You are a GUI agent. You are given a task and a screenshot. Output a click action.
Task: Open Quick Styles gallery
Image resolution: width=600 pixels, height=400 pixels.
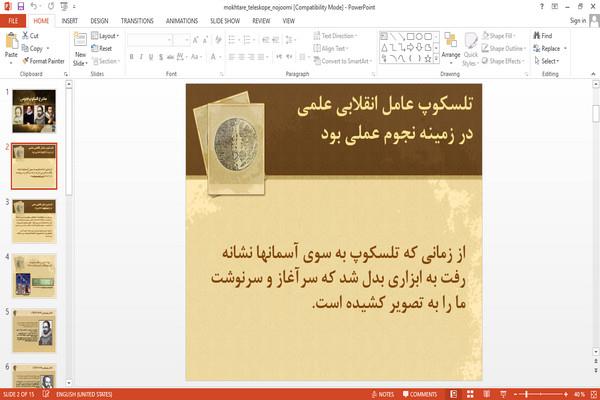coord(470,50)
